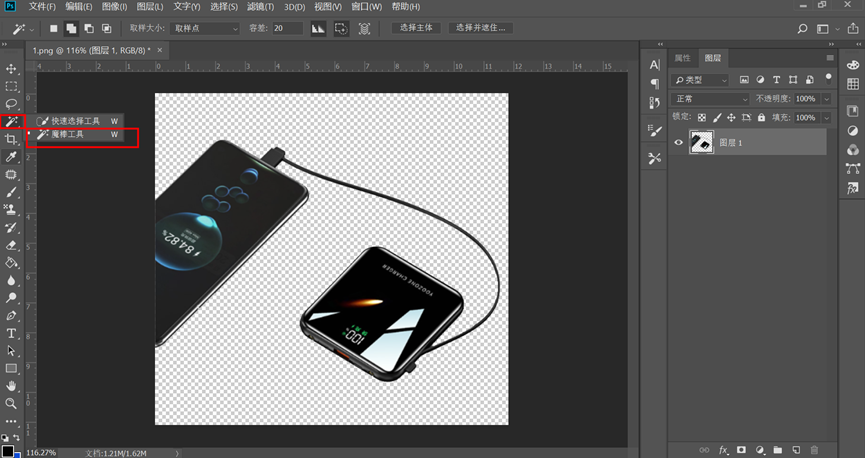
Task: Click the 选择并遮住... button
Action: click(x=482, y=28)
